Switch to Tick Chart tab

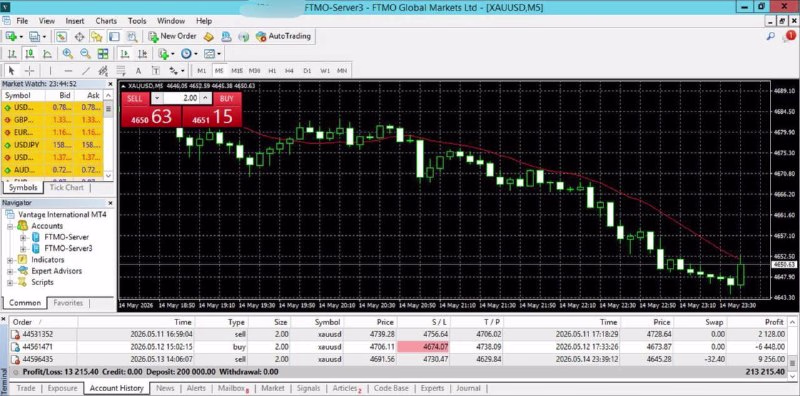pos(66,187)
